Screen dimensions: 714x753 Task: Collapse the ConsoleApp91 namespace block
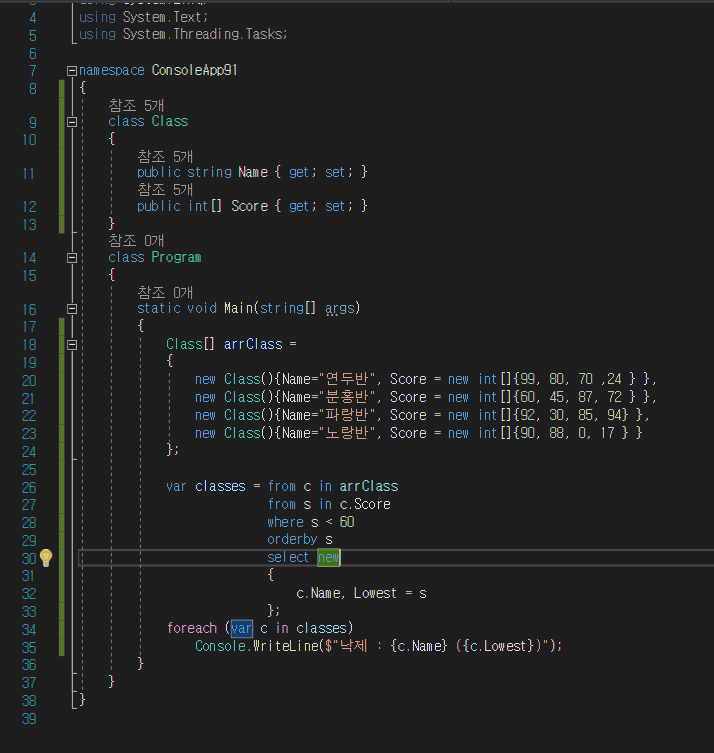click(x=72, y=71)
